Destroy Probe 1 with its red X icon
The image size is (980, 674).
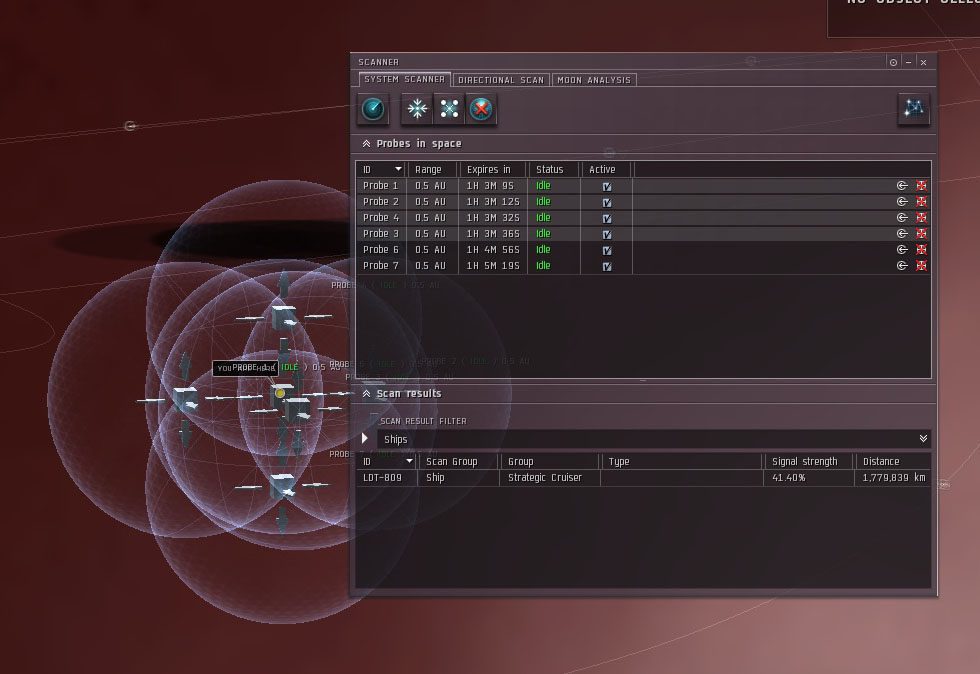[x=921, y=186]
